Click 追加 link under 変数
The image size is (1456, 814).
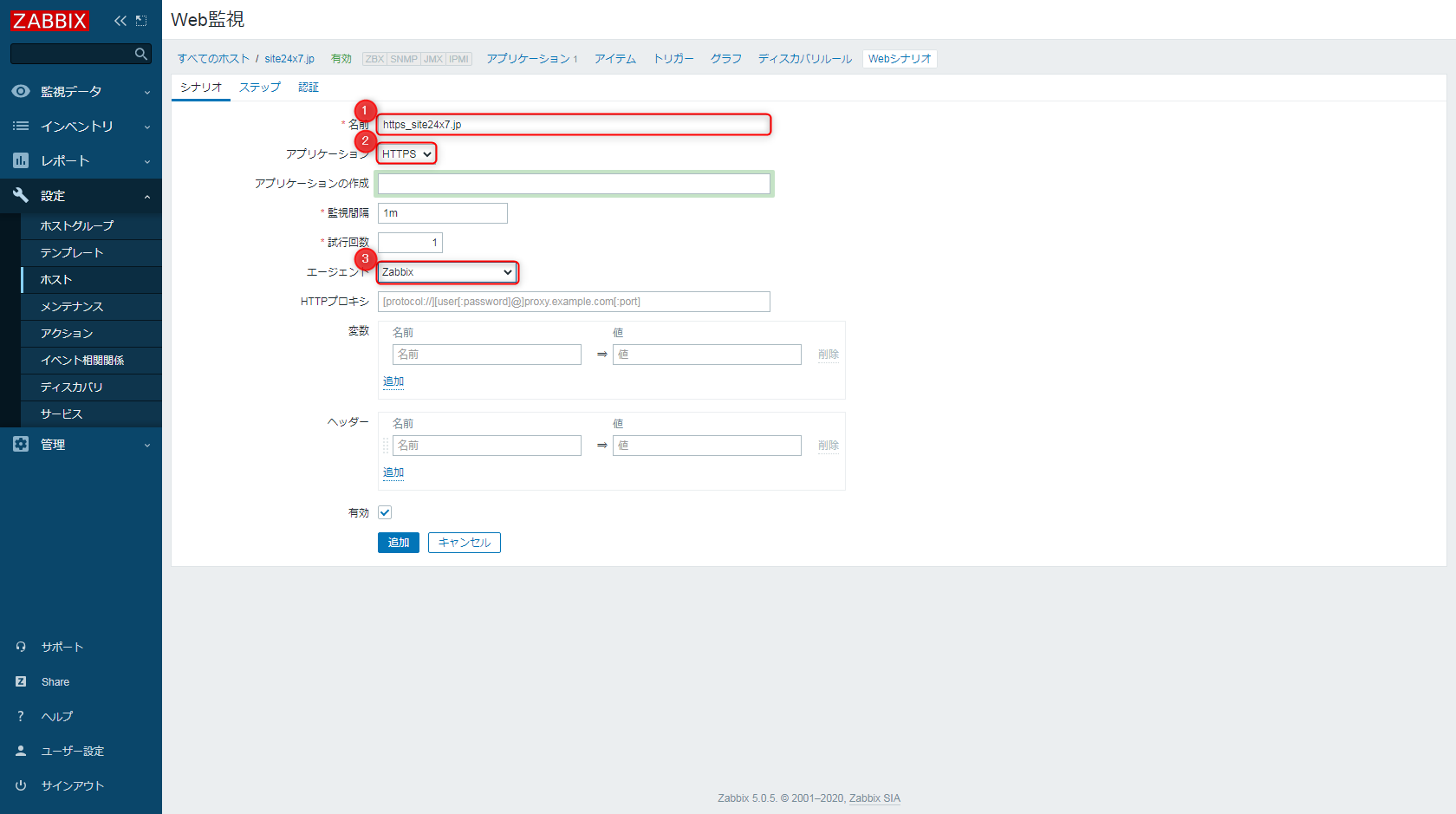393,381
